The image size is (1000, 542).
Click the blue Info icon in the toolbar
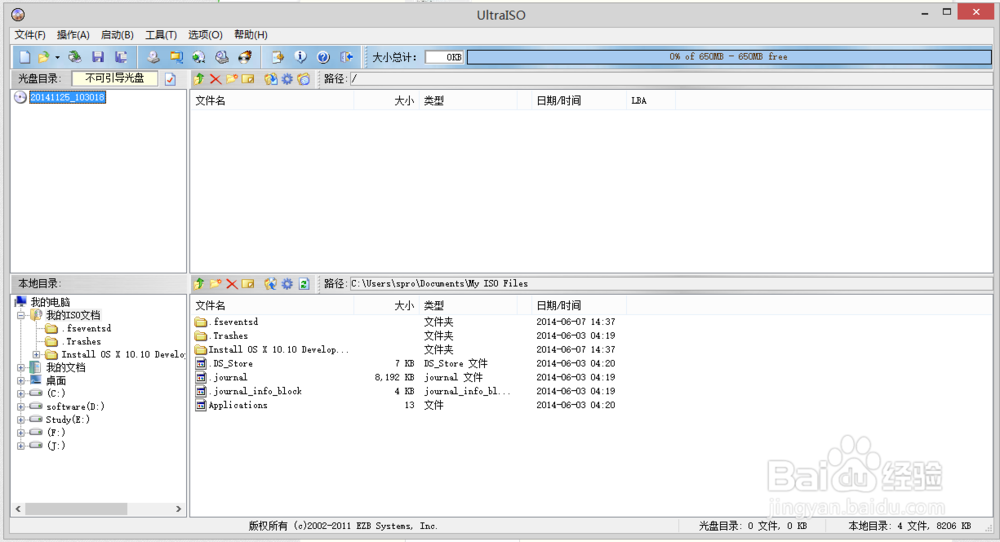[x=300, y=57]
